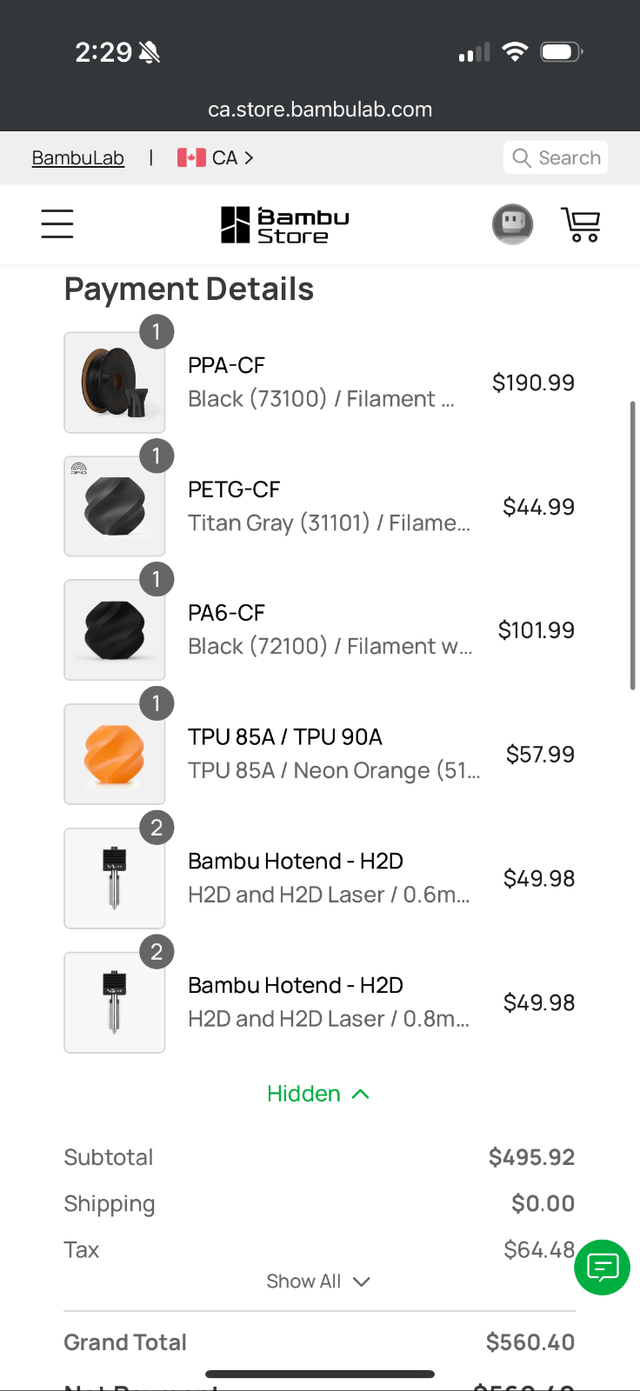Click the BambuLab link
This screenshot has width=640, height=1391.
pos(77,157)
